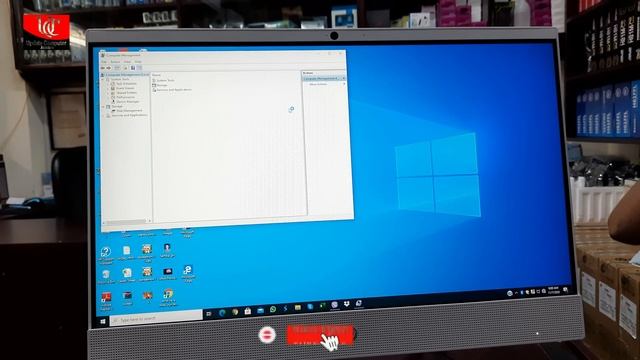Open the Help menu in Computer Management
Viewport: 640px width, 360px height.
[x=138, y=62]
